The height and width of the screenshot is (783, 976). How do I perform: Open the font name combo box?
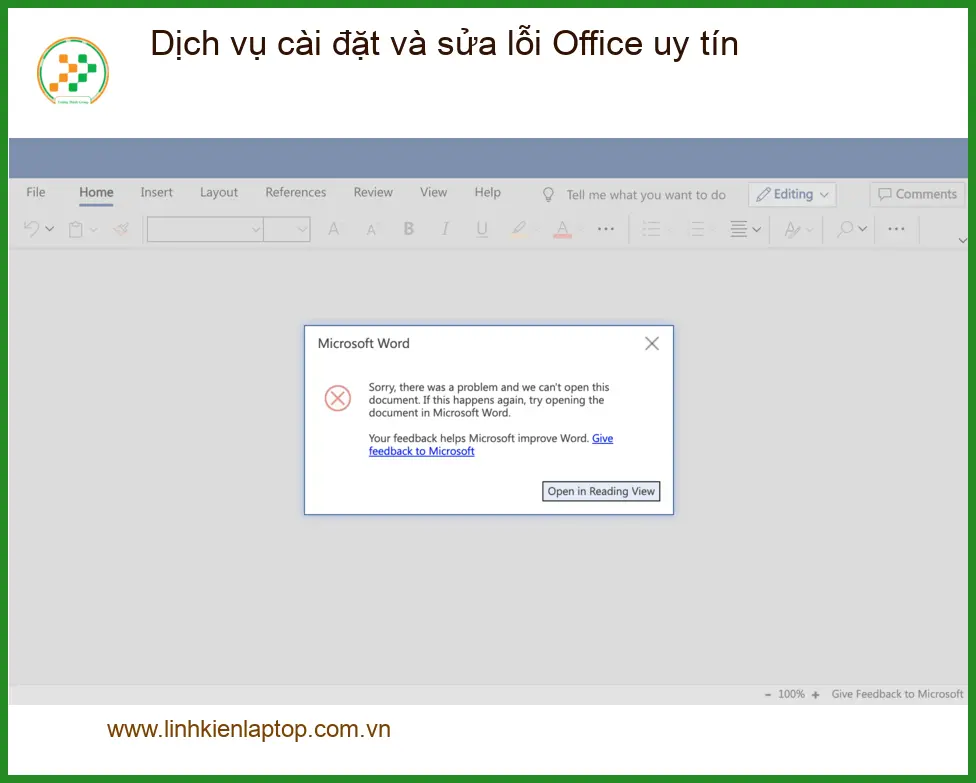tap(205, 229)
